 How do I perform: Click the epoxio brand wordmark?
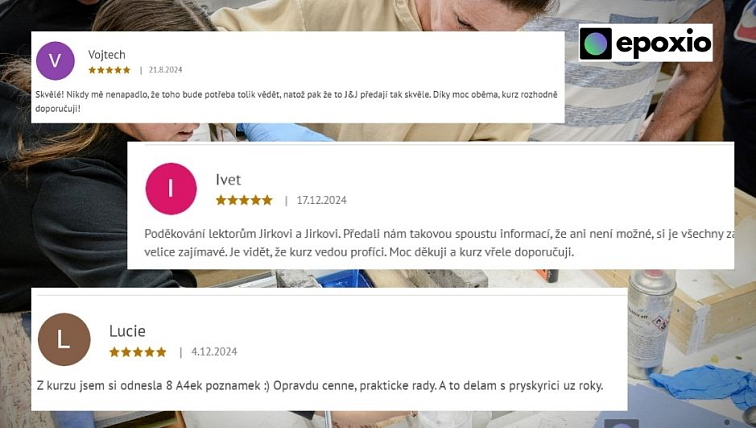663,44
